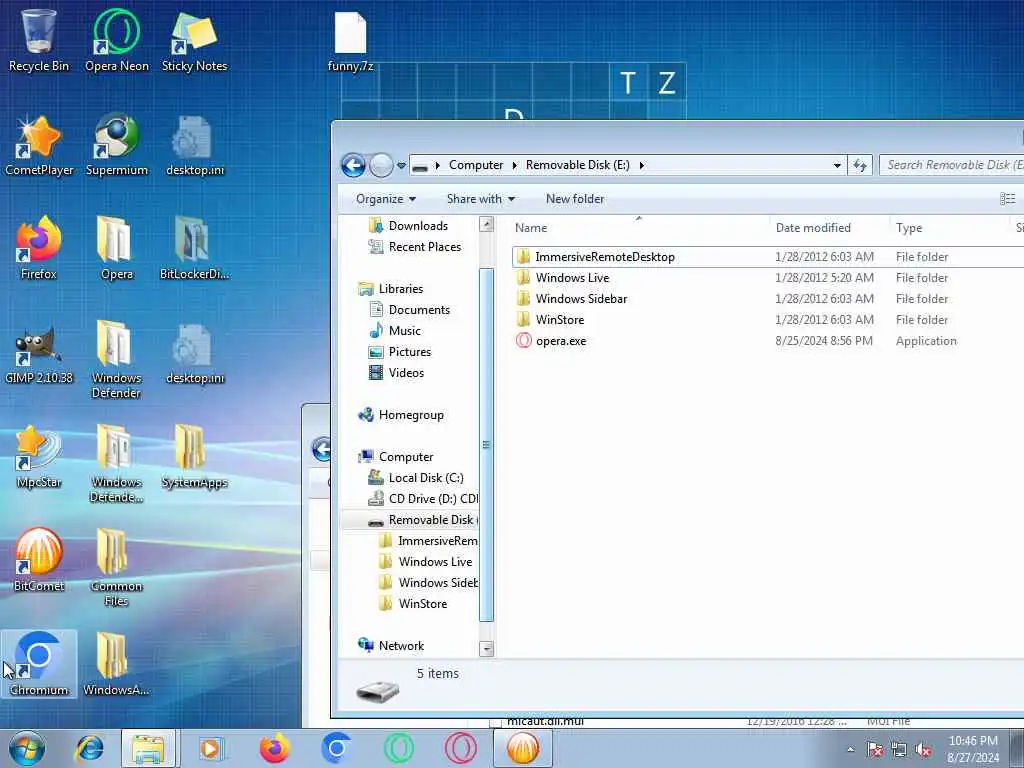Open the Sticky Notes desktop shortcut

tap(195, 40)
